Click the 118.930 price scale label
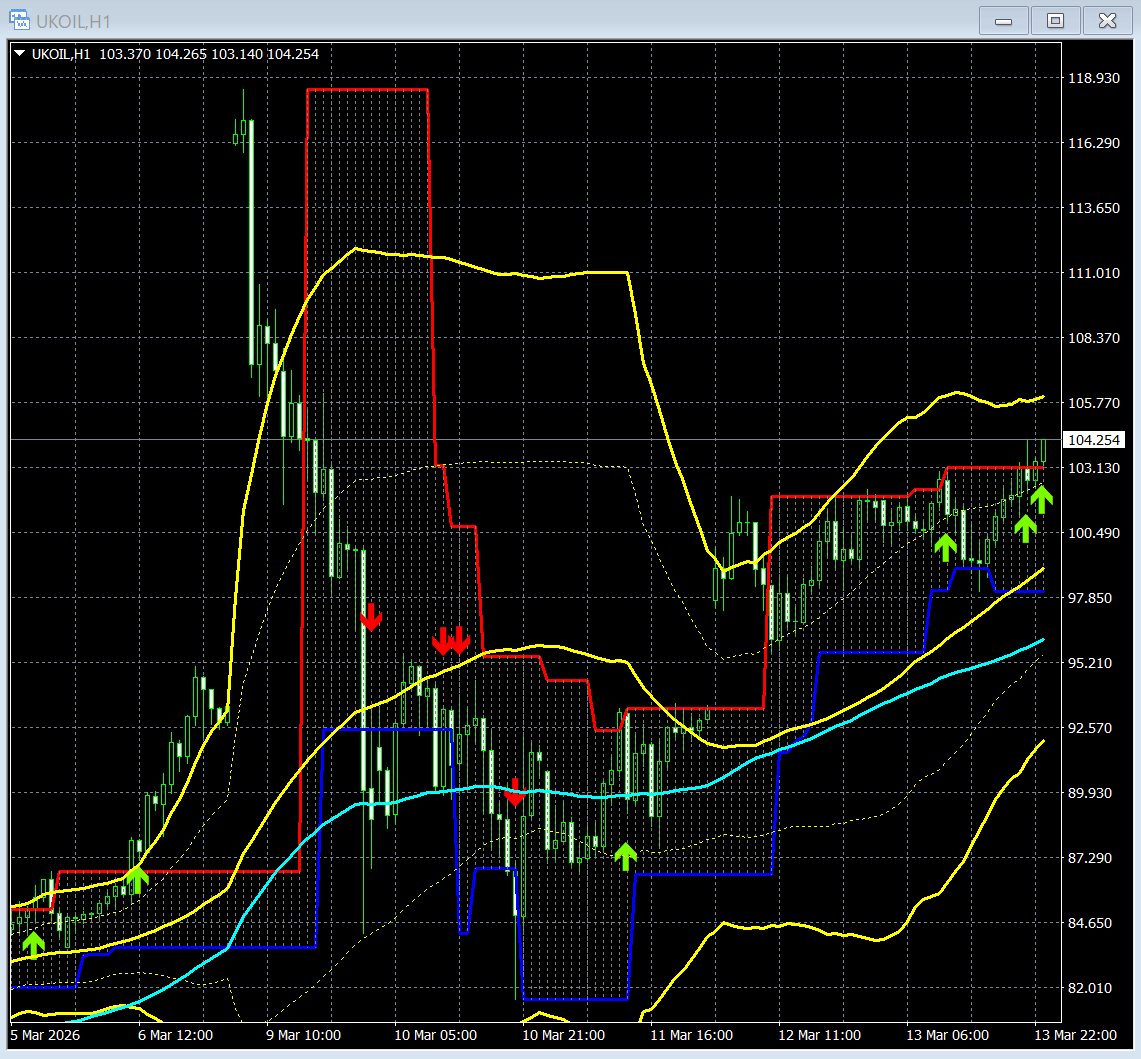The height and width of the screenshot is (1059, 1141). click(1094, 78)
